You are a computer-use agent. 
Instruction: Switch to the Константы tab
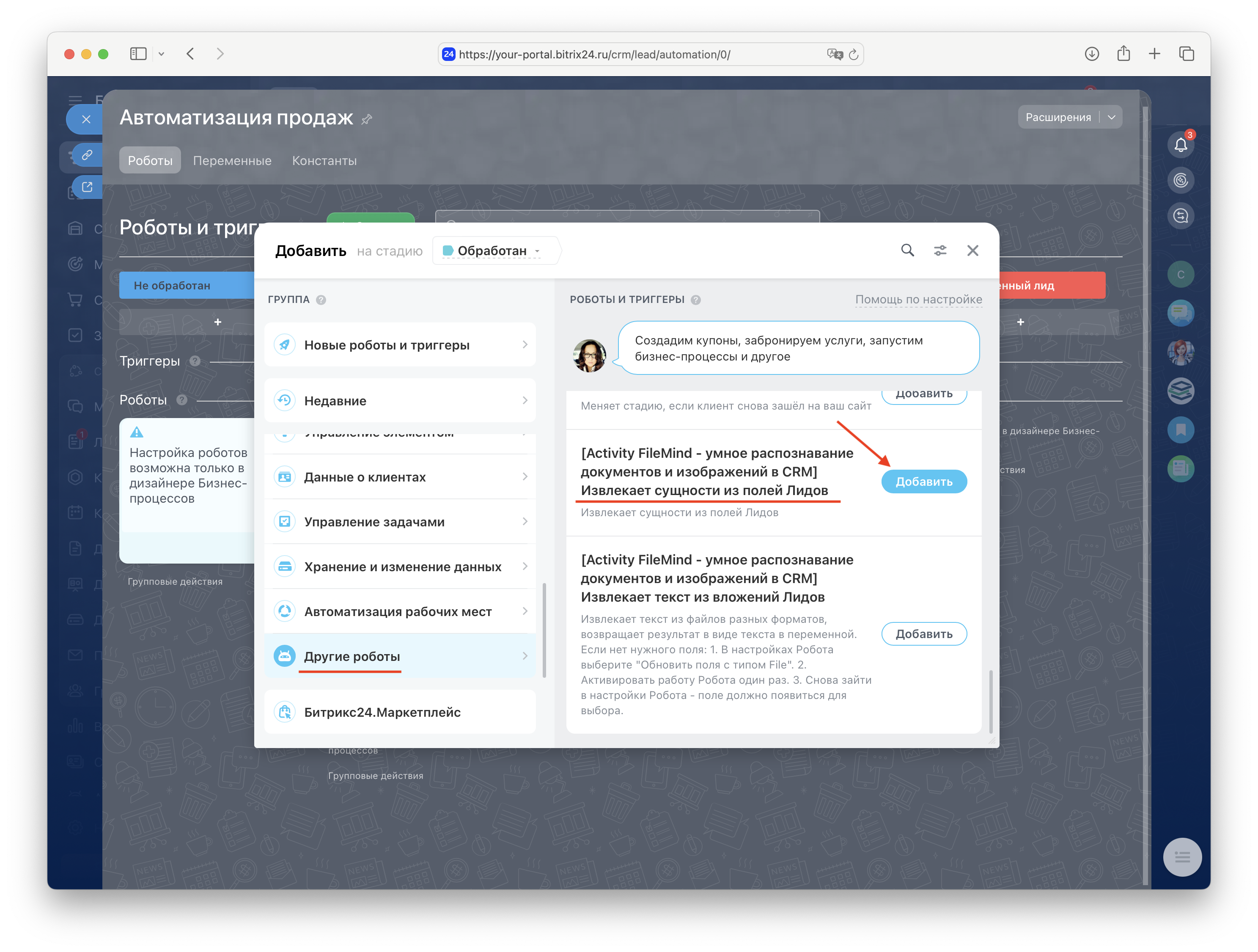[x=324, y=160]
